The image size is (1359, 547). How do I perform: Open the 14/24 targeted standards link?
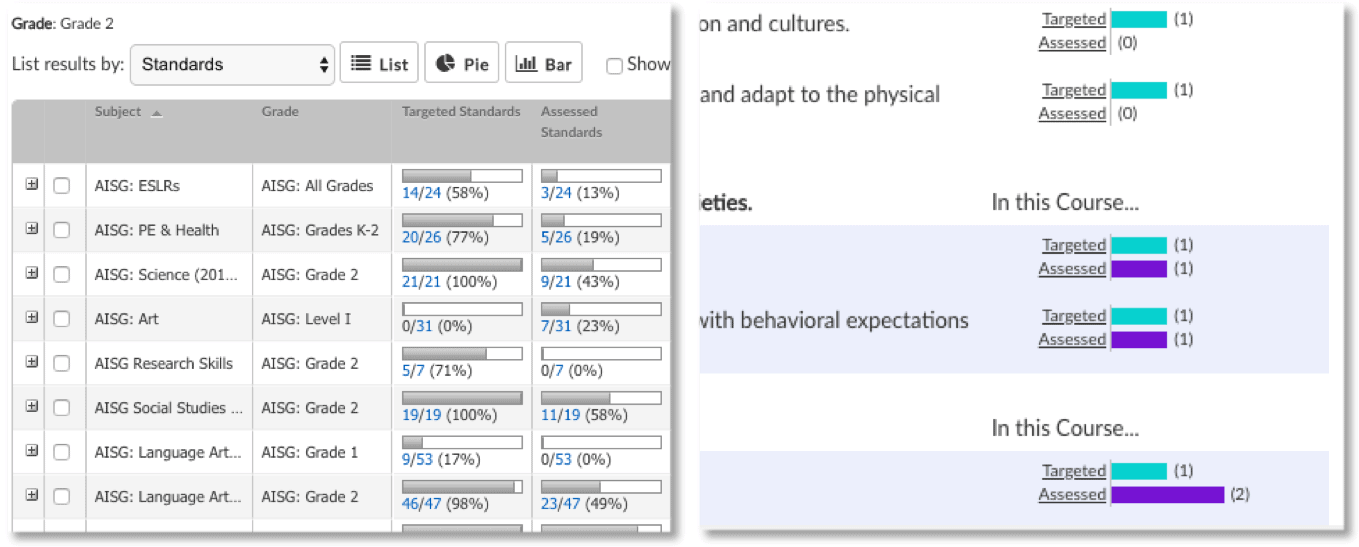pyautogui.click(x=422, y=193)
